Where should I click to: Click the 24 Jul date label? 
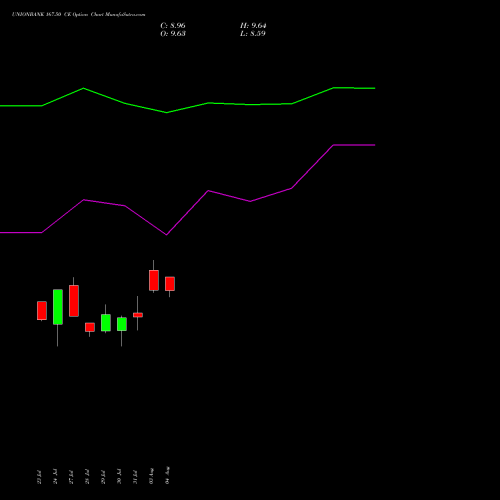(55, 477)
